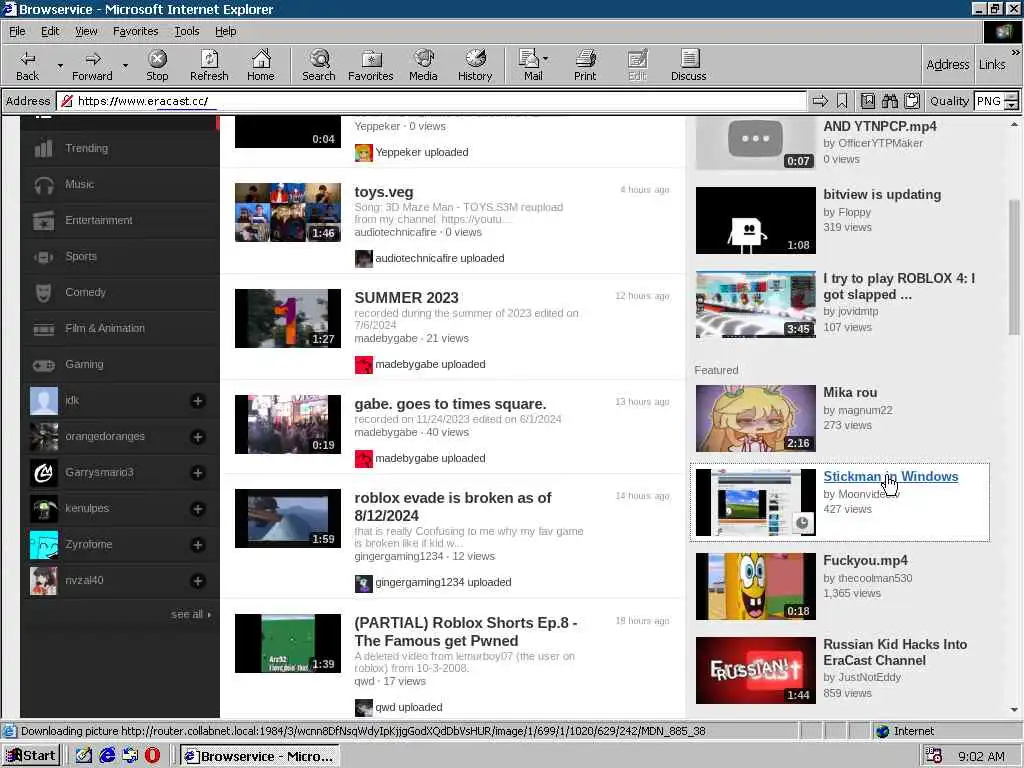Select the Browservice taskbar button
This screenshot has width=1024, height=768.
pos(260,756)
